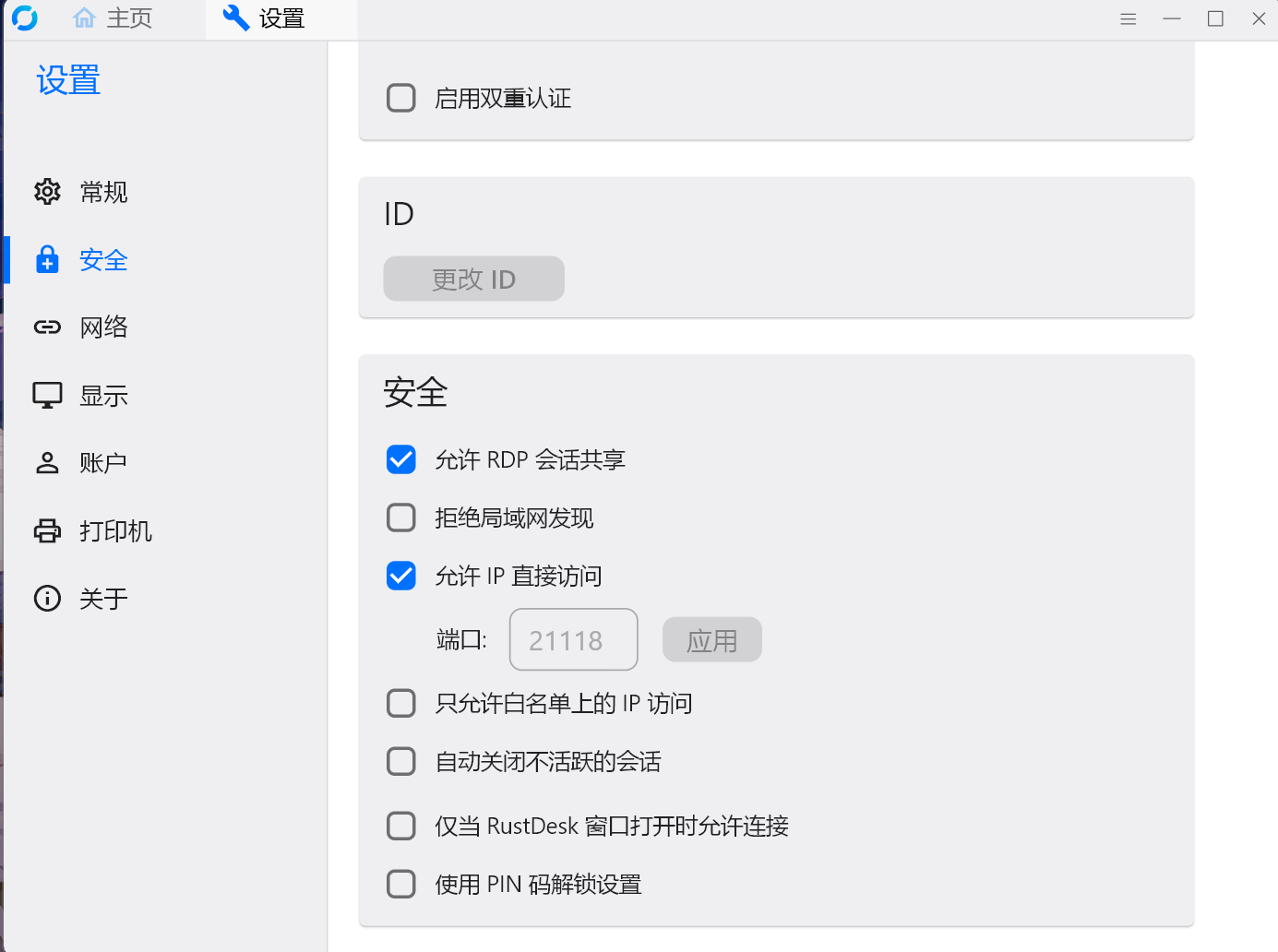Enable 启用双重认证 checkbox
The width and height of the screenshot is (1278, 952).
400,97
